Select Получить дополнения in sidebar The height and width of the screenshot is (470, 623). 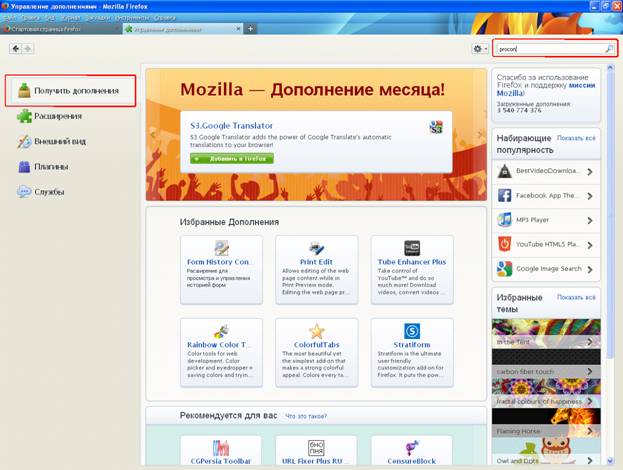click(71, 91)
